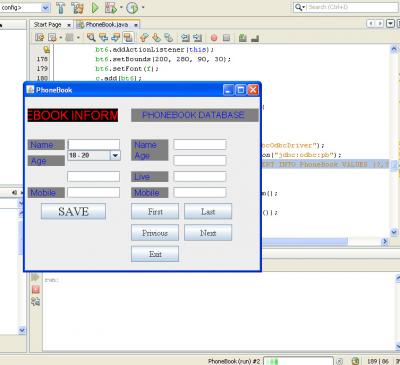Show the opened documents list arrow

(x=390, y=23)
